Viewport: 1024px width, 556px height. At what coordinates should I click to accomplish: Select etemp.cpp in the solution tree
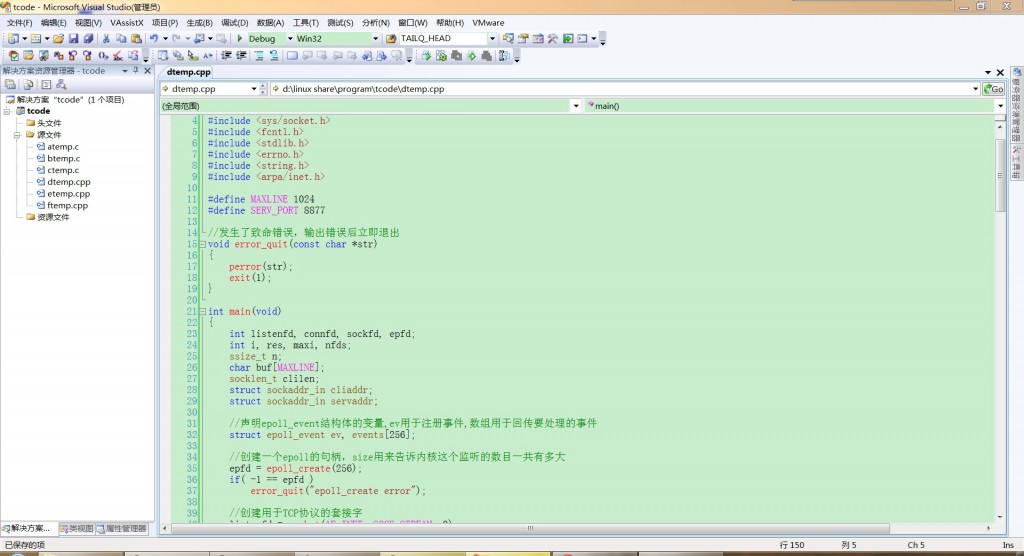pyautogui.click(x=69, y=194)
